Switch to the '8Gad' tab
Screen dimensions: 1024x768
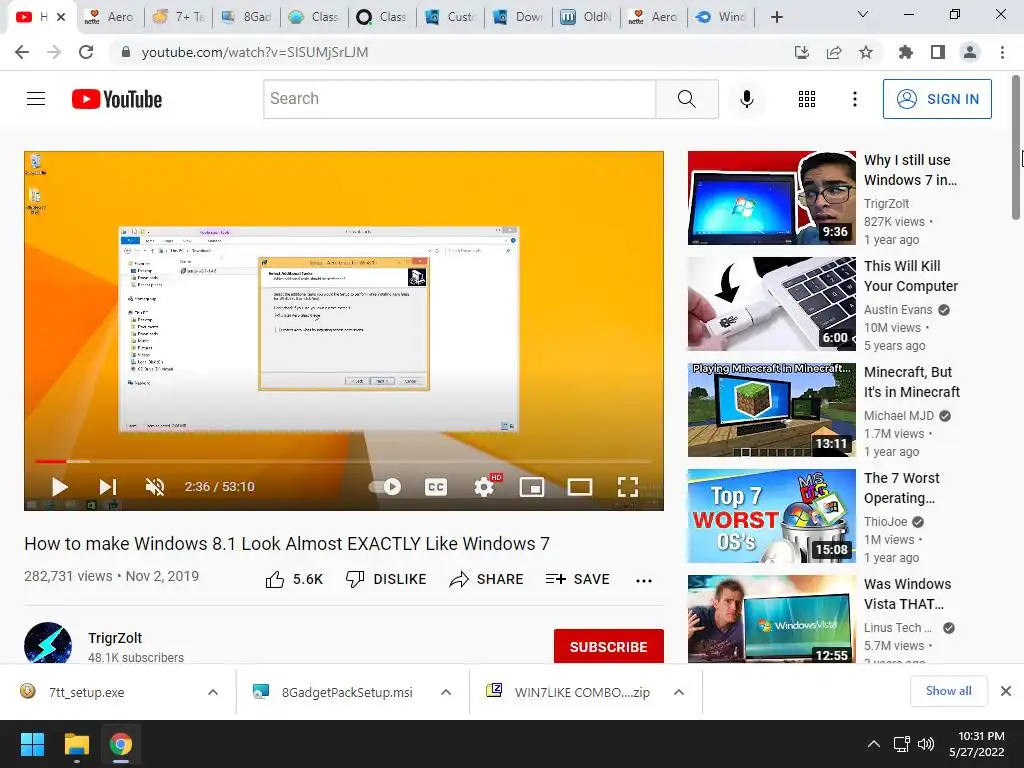246,17
